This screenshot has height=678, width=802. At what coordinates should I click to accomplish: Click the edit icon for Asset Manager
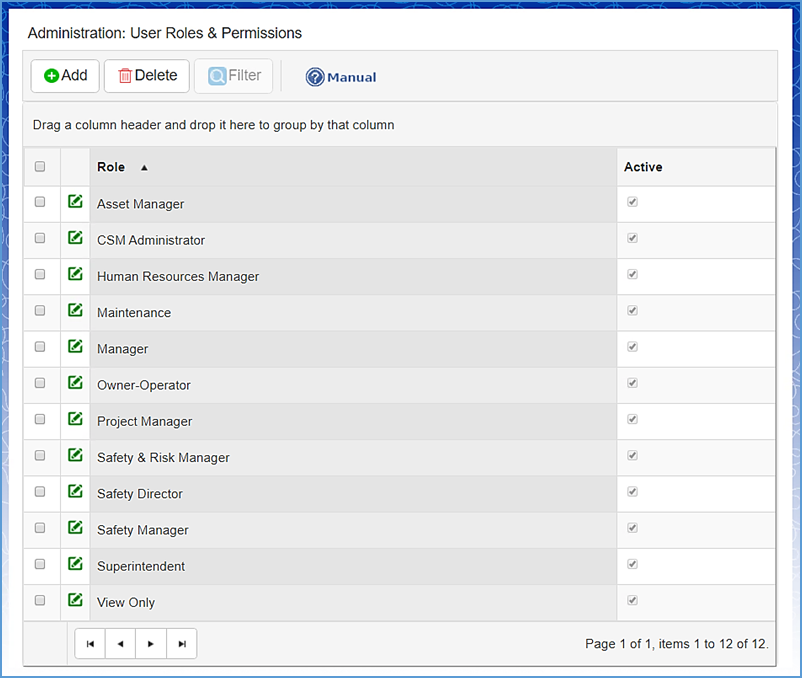point(75,202)
